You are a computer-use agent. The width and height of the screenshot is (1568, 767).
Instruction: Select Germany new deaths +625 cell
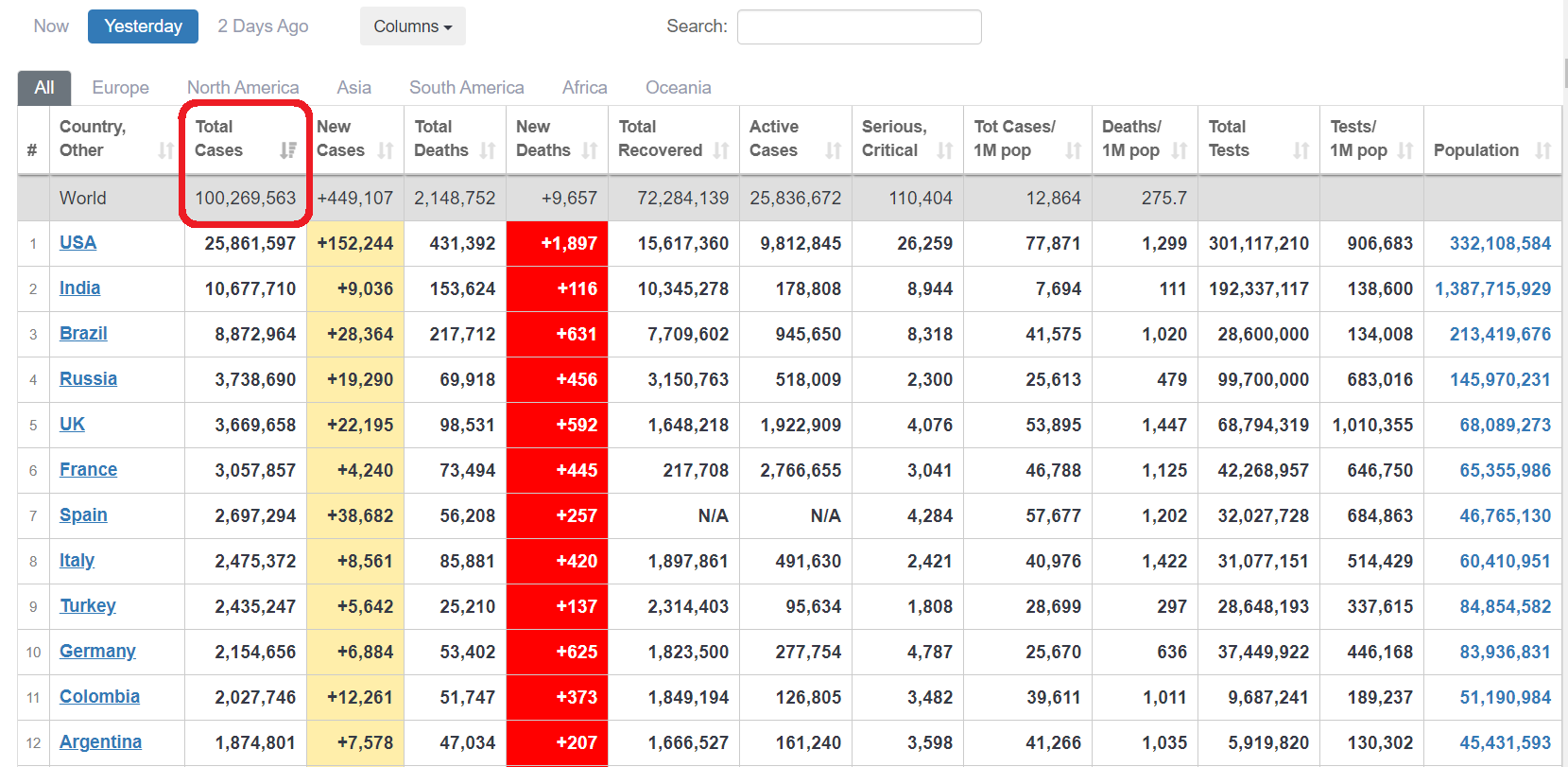click(x=558, y=653)
